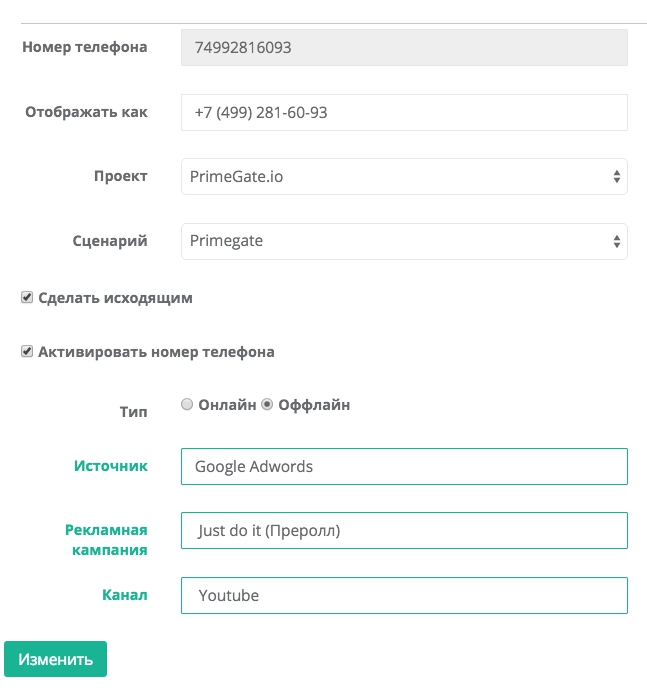Select the Оффлайн radio button
This screenshot has width=647, height=690.
coord(267,405)
